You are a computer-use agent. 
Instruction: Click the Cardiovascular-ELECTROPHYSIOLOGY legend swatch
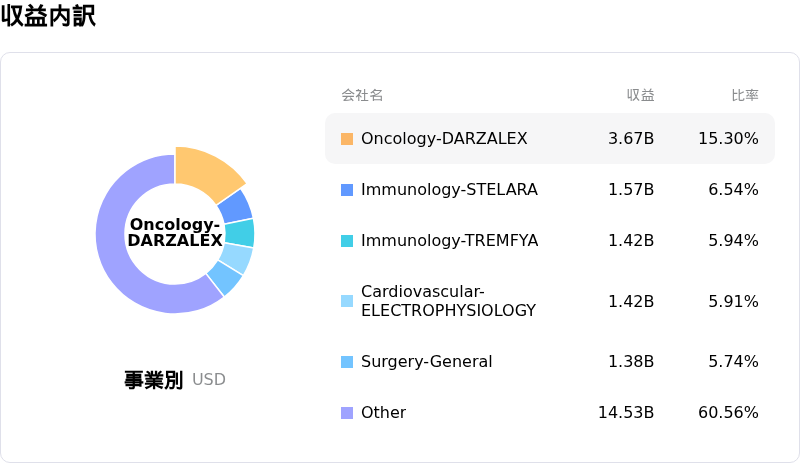[347, 301]
